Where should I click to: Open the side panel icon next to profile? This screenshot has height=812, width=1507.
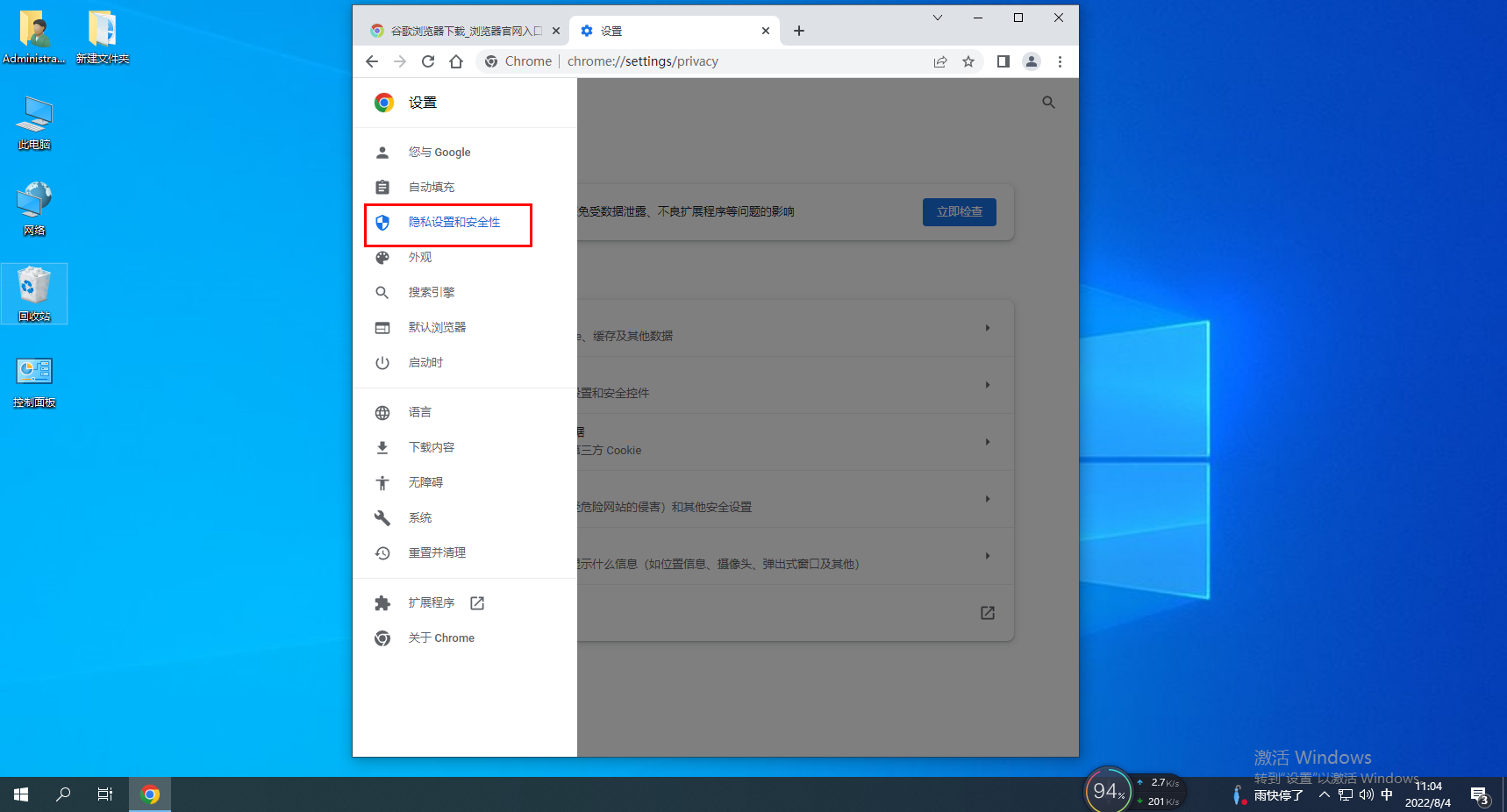[1003, 61]
